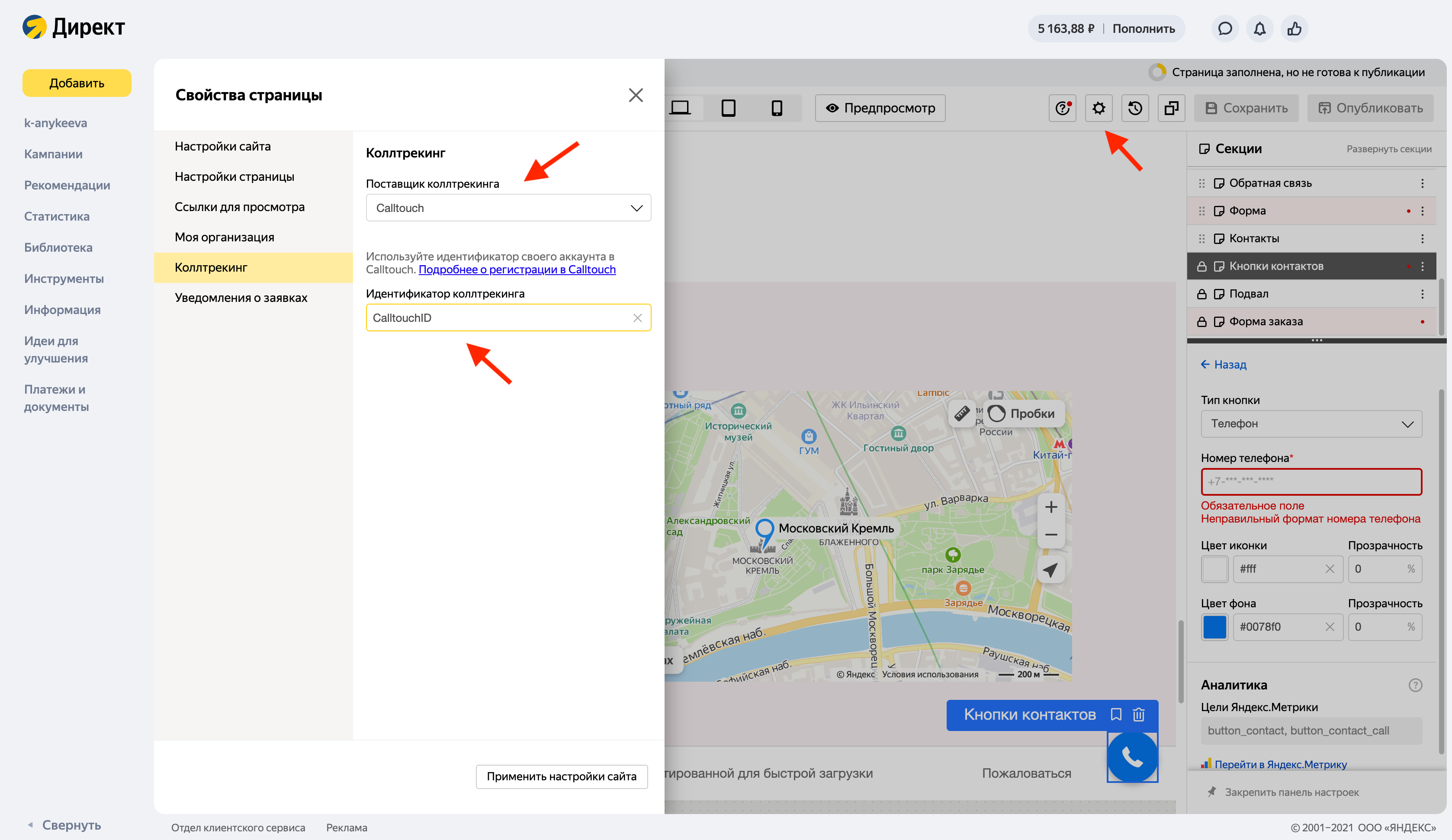
Task: Click the Назад back link
Action: pyautogui.click(x=1223, y=365)
